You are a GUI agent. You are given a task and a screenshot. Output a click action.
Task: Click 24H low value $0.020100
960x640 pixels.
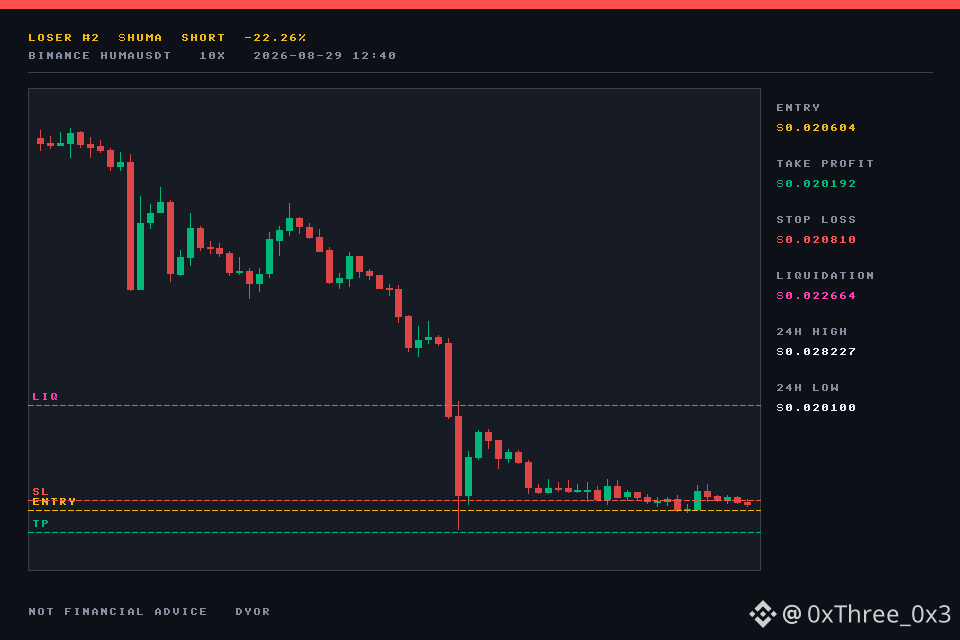click(x=816, y=407)
